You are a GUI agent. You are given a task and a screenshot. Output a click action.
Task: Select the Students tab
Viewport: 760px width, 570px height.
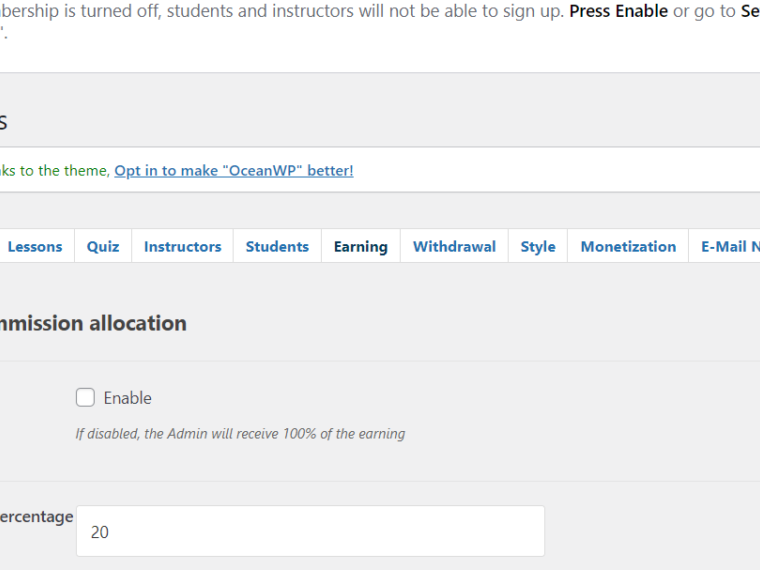(277, 246)
